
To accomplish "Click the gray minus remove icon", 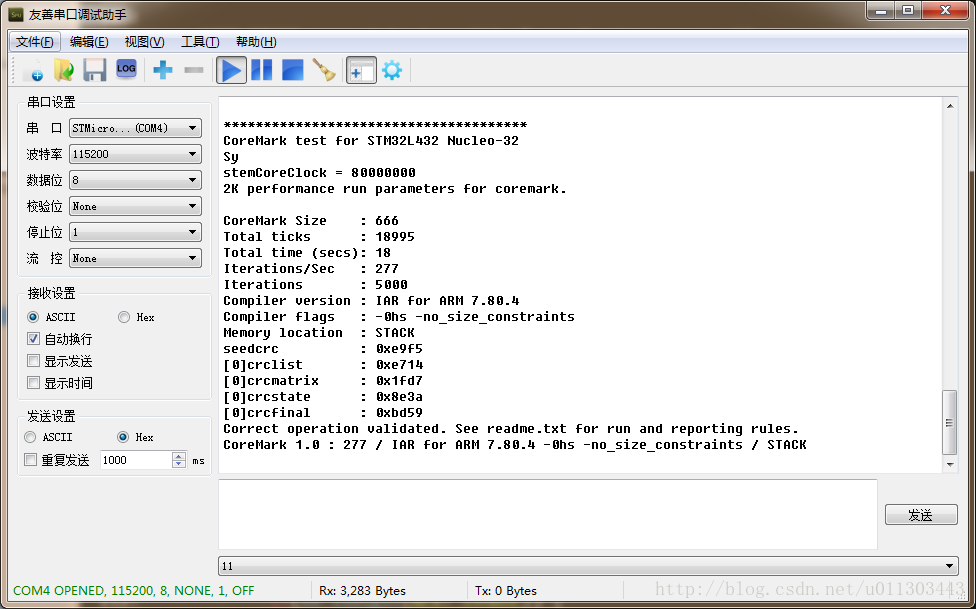I will pos(194,70).
